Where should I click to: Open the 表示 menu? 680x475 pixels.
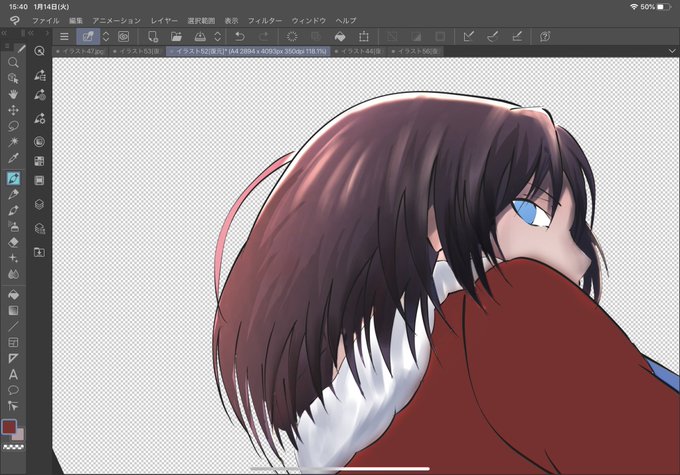(x=231, y=20)
